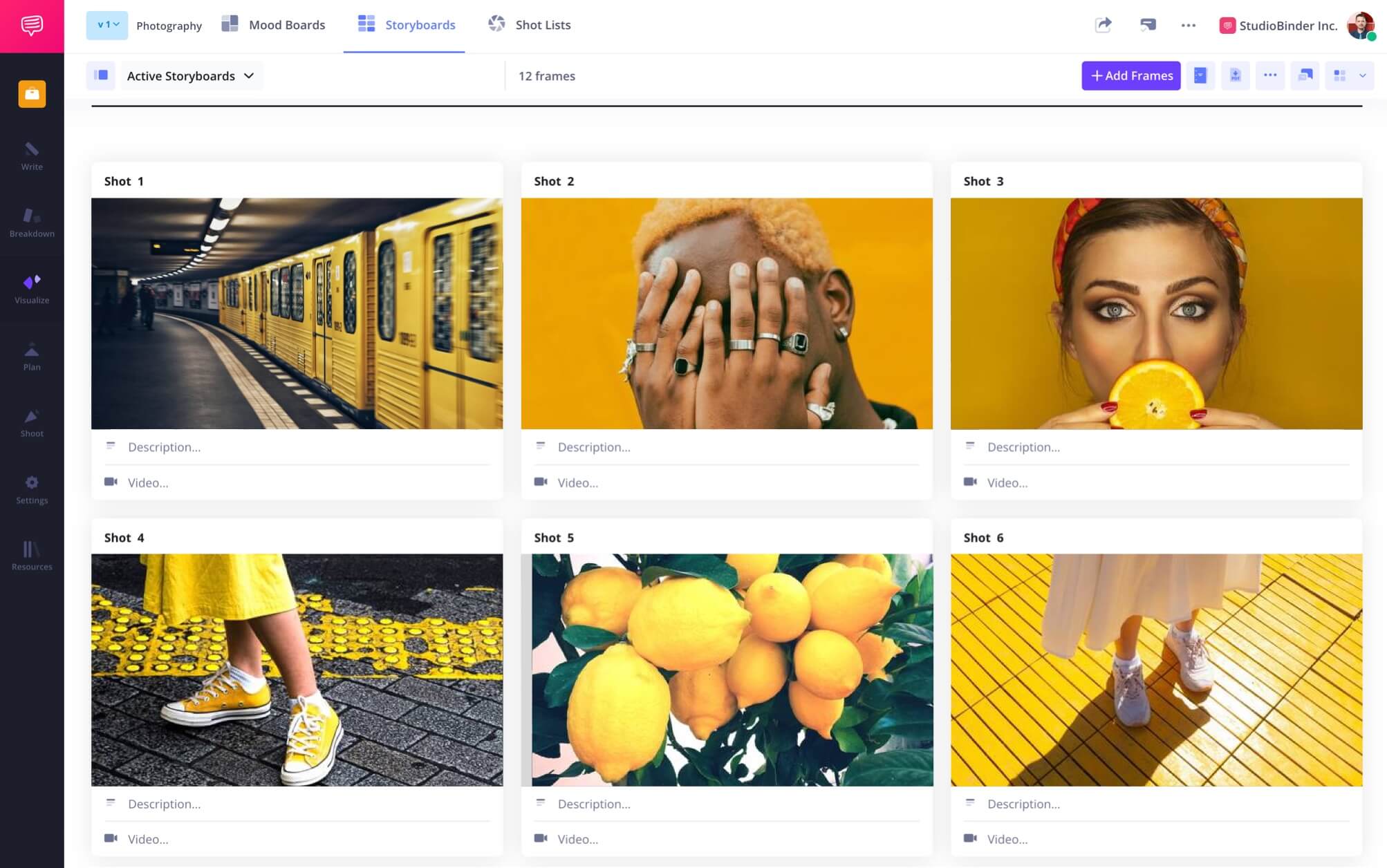Click the Shot 1 description field
The width and height of the screenshot is (1387, 868).
click(x=297, y=447)
